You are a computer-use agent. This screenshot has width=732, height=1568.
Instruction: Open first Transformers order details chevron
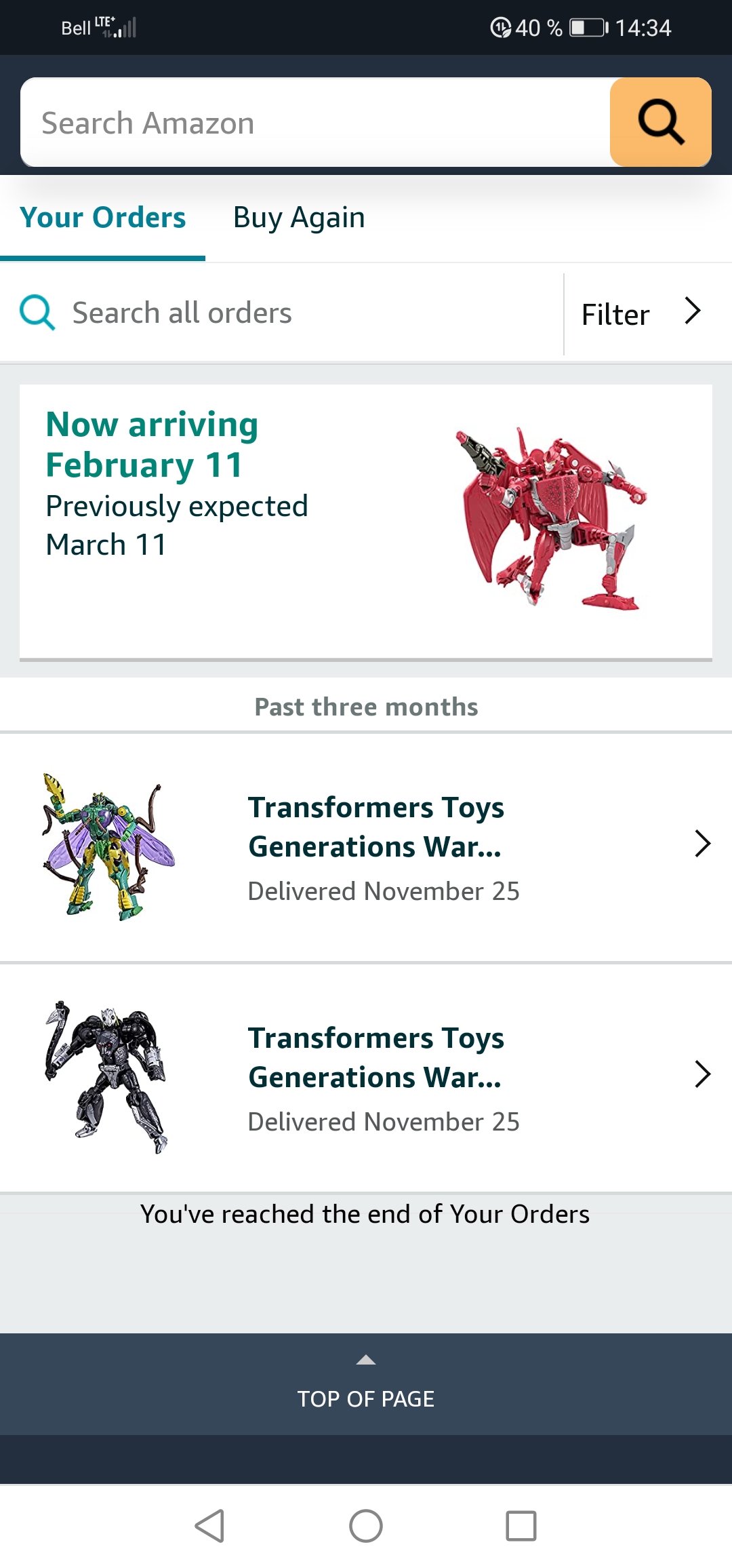[x=702, y=844]
